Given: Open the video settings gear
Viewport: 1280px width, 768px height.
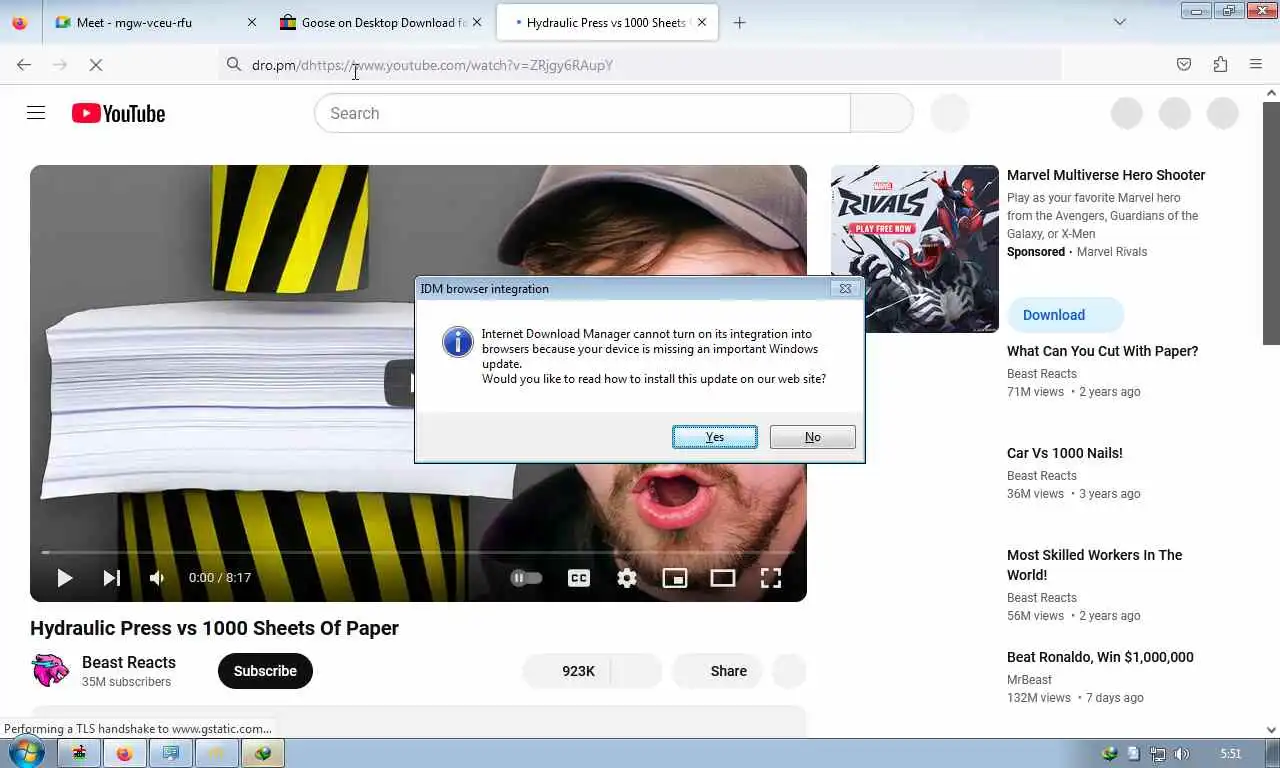Looking at the screenshot, I should tap(627, 578).
